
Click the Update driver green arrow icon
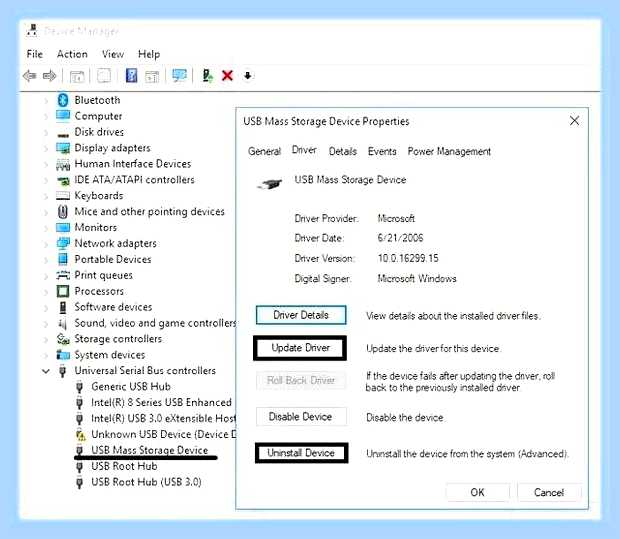pyautogui.click(x=207, y=75)
